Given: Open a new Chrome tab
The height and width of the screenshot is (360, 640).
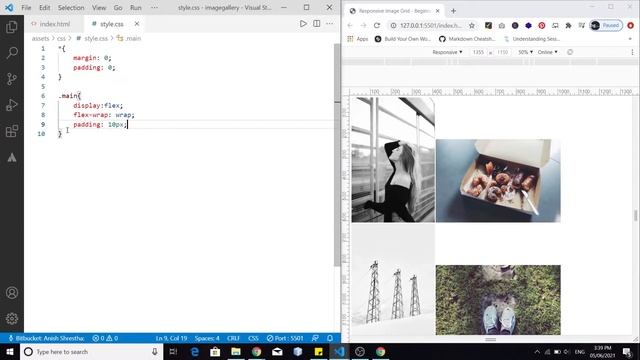Looking at the screenshot, I should click(453, 11).
